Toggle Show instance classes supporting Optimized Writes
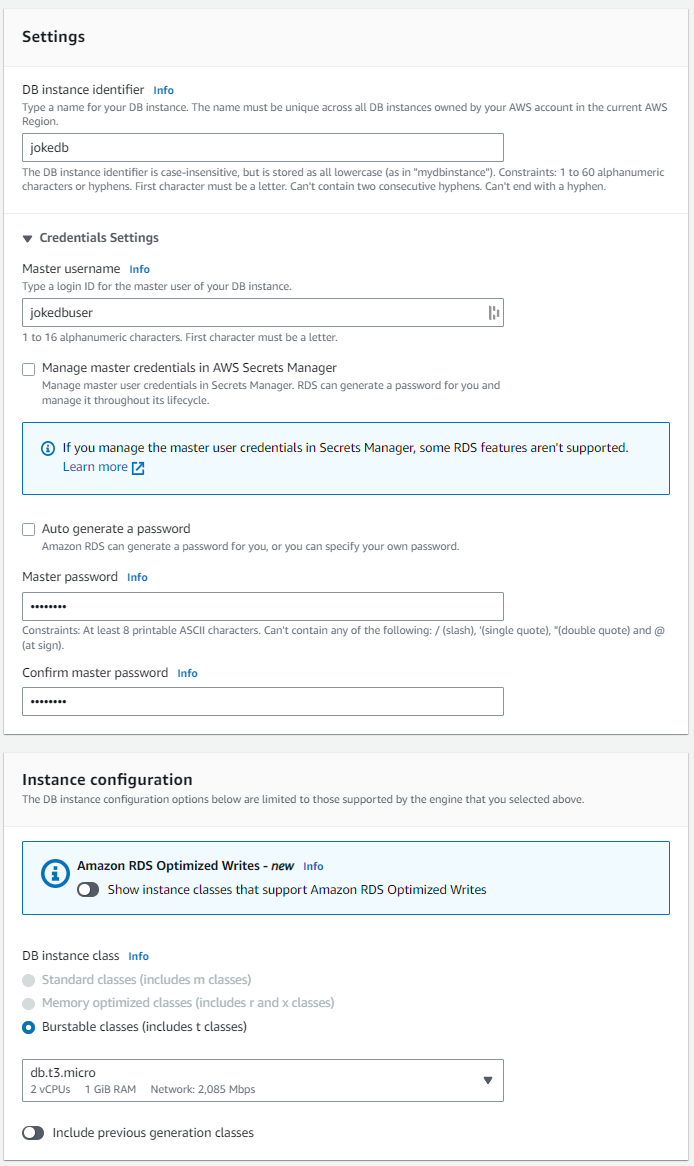This screenshot has width=694, height=1166. point(88,889)
